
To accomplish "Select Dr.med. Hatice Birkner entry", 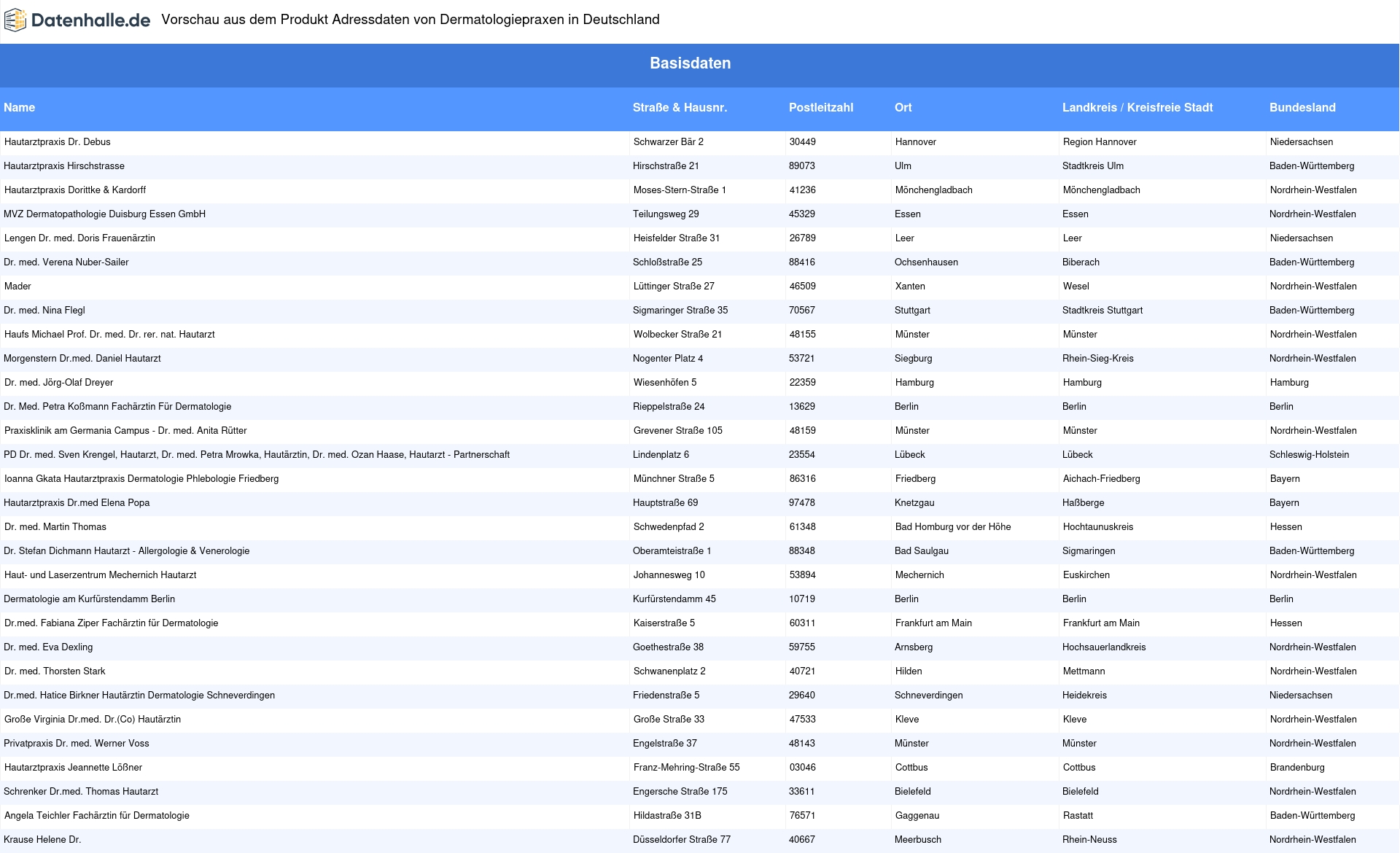I will (x=139, y=696).
